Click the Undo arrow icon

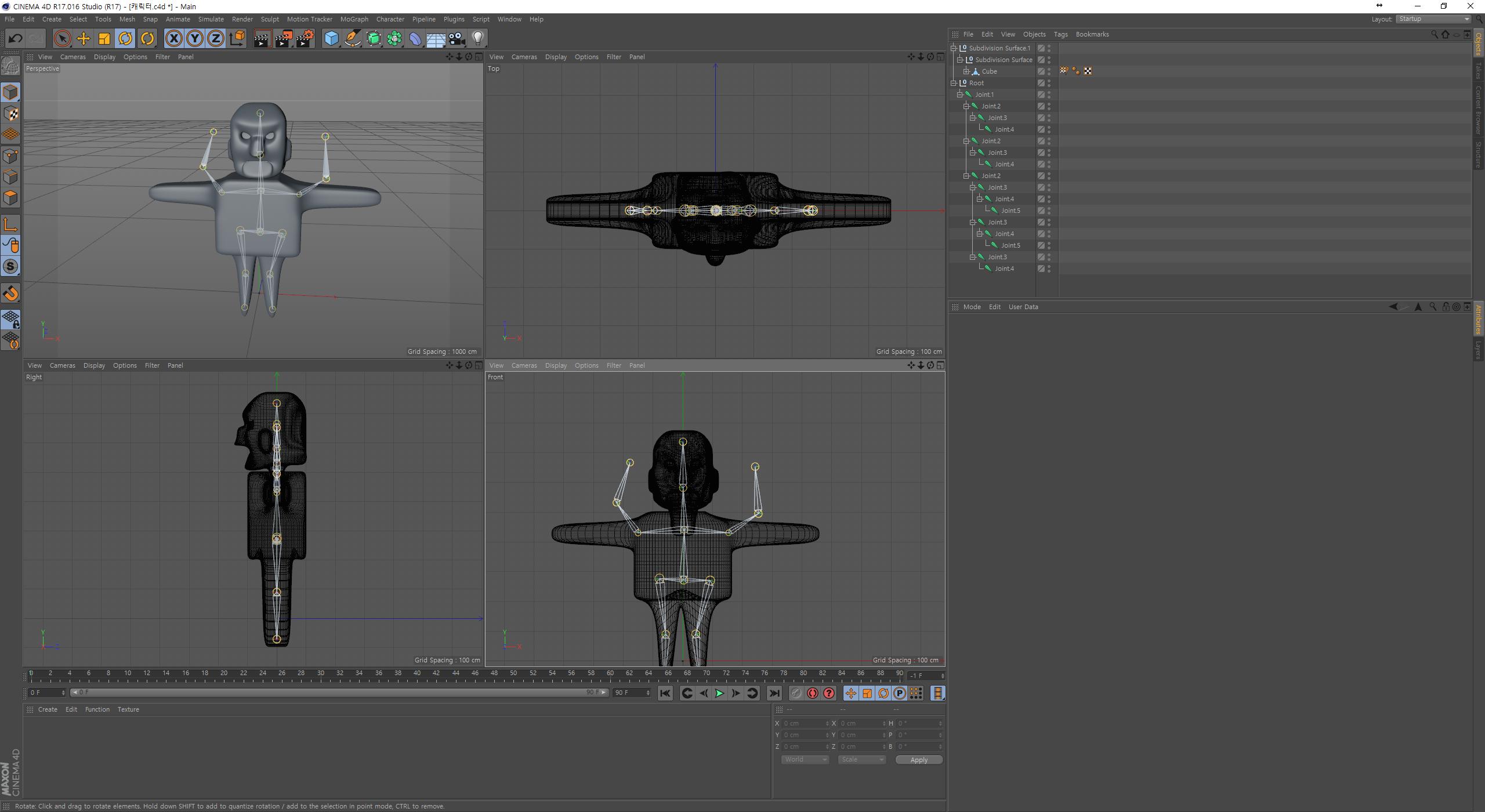15,39
